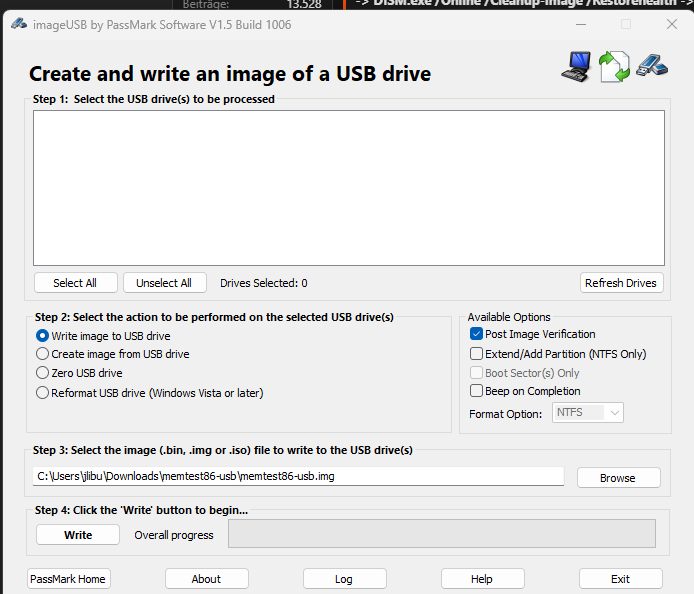Viewport: 694px width, 594px height.
Task: Exit the imageUSB application
Action: (621, 579)
